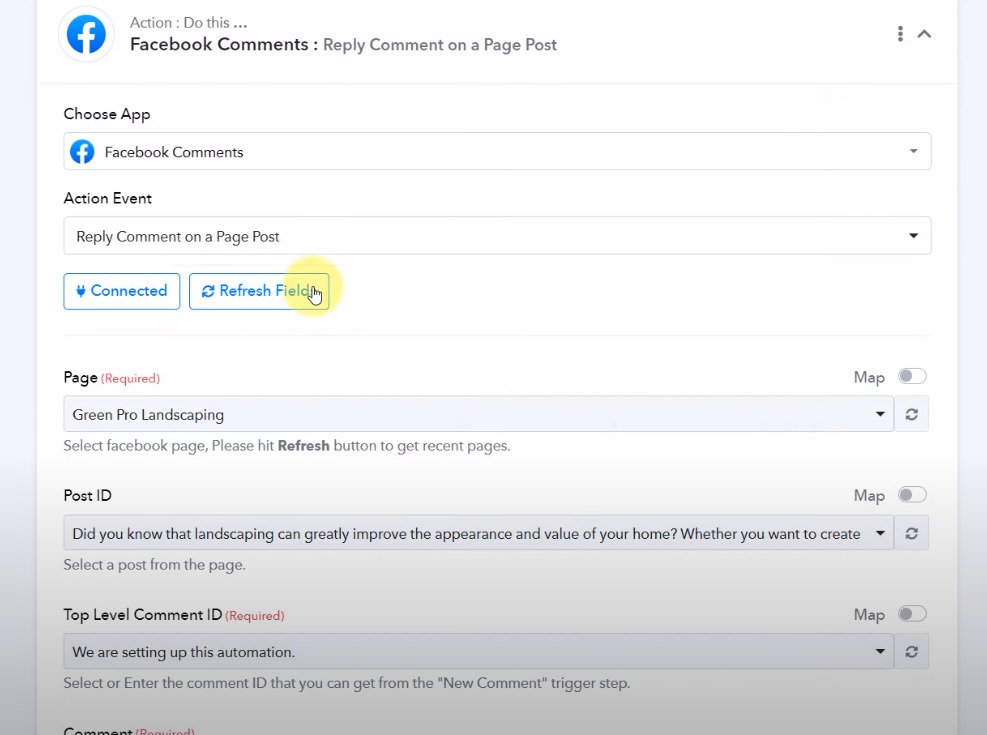The width and height of the screenshot is (987, 735).
Task: Click the Top Level Comment ID label
Action: 143,615
